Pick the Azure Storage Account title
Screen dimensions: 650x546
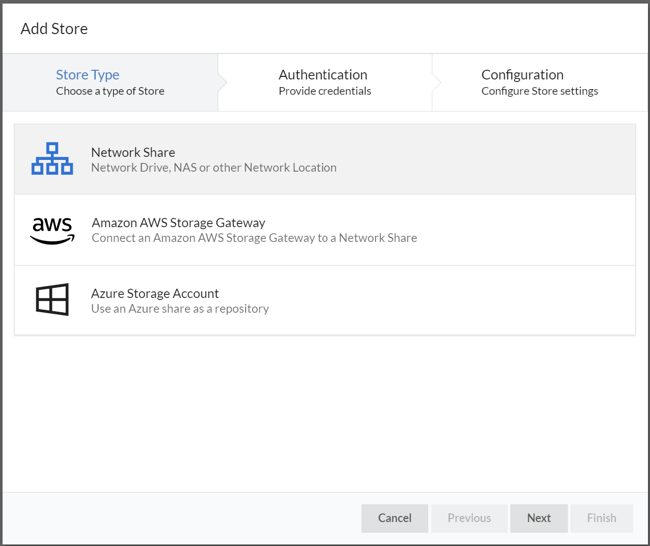(x=155, y=293)
